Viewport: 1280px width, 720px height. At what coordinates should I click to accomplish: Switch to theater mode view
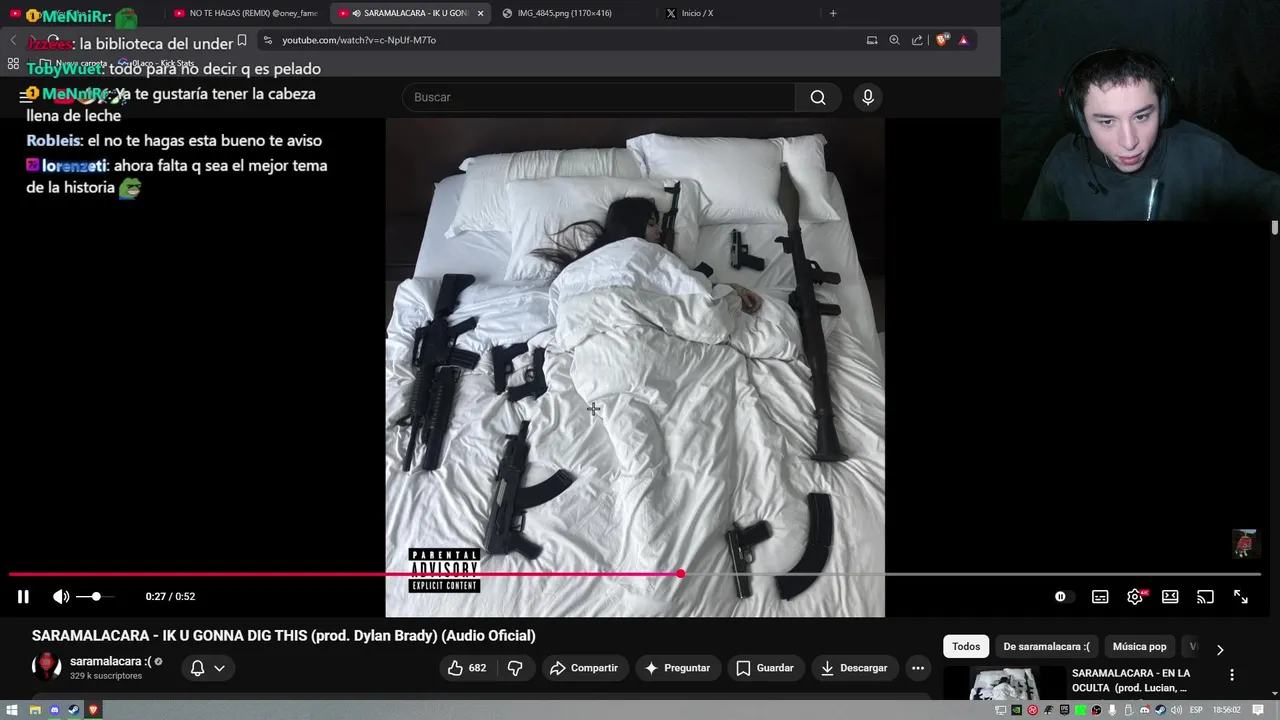point(1170,597)
